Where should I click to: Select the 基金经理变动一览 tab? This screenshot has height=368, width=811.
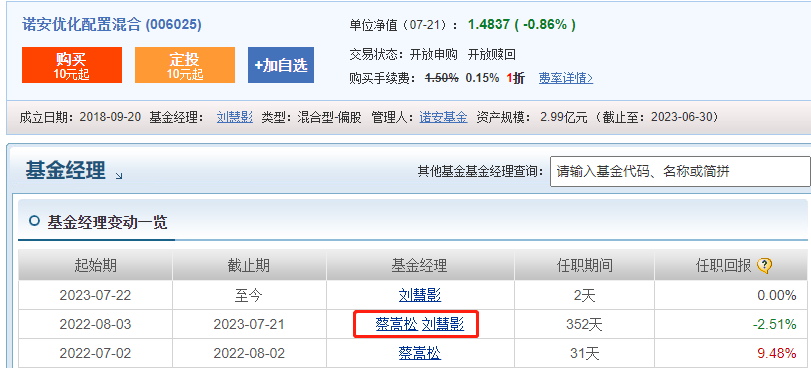coord(97,223)
